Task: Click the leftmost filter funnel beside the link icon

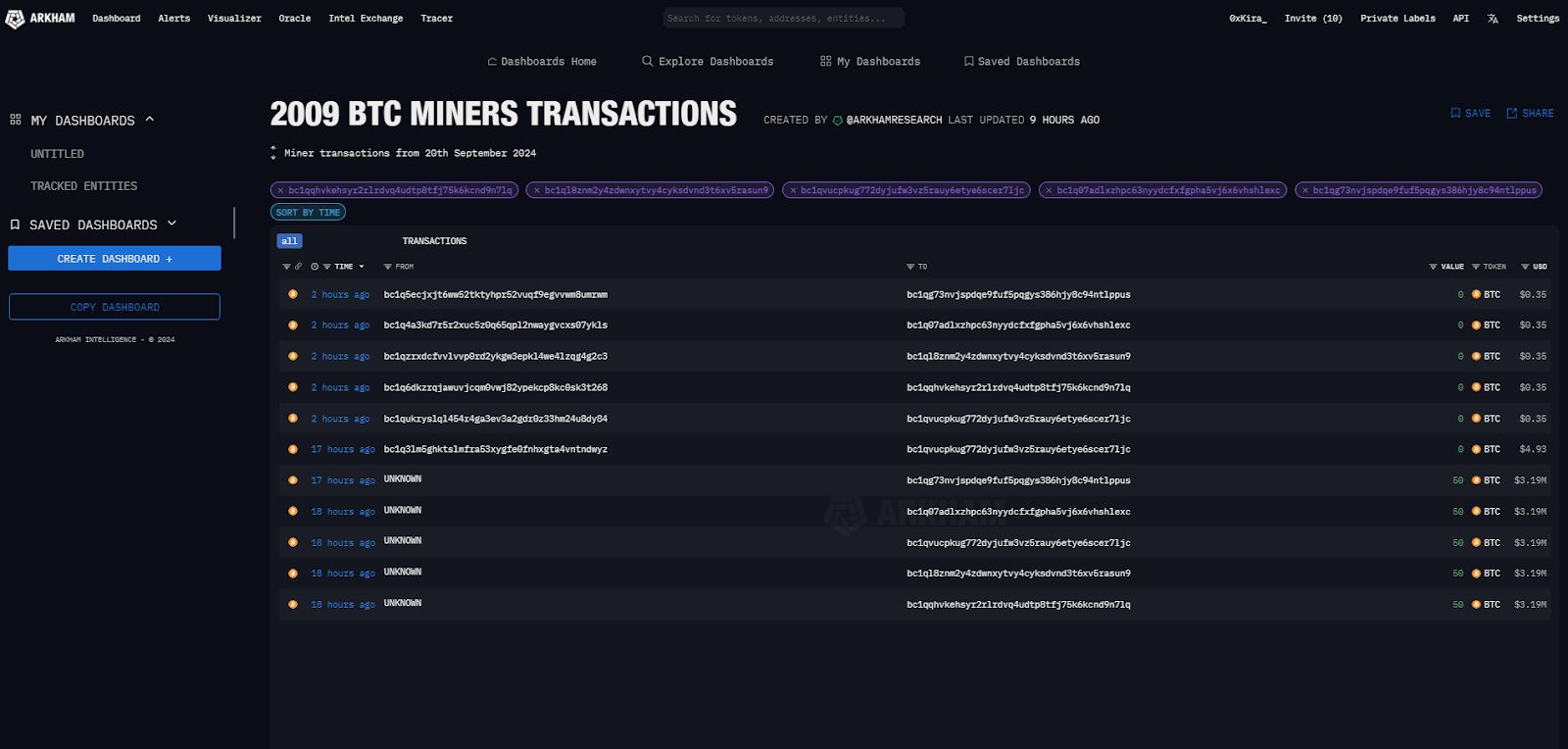Action: pyautogui.click(x=286, y=267)
